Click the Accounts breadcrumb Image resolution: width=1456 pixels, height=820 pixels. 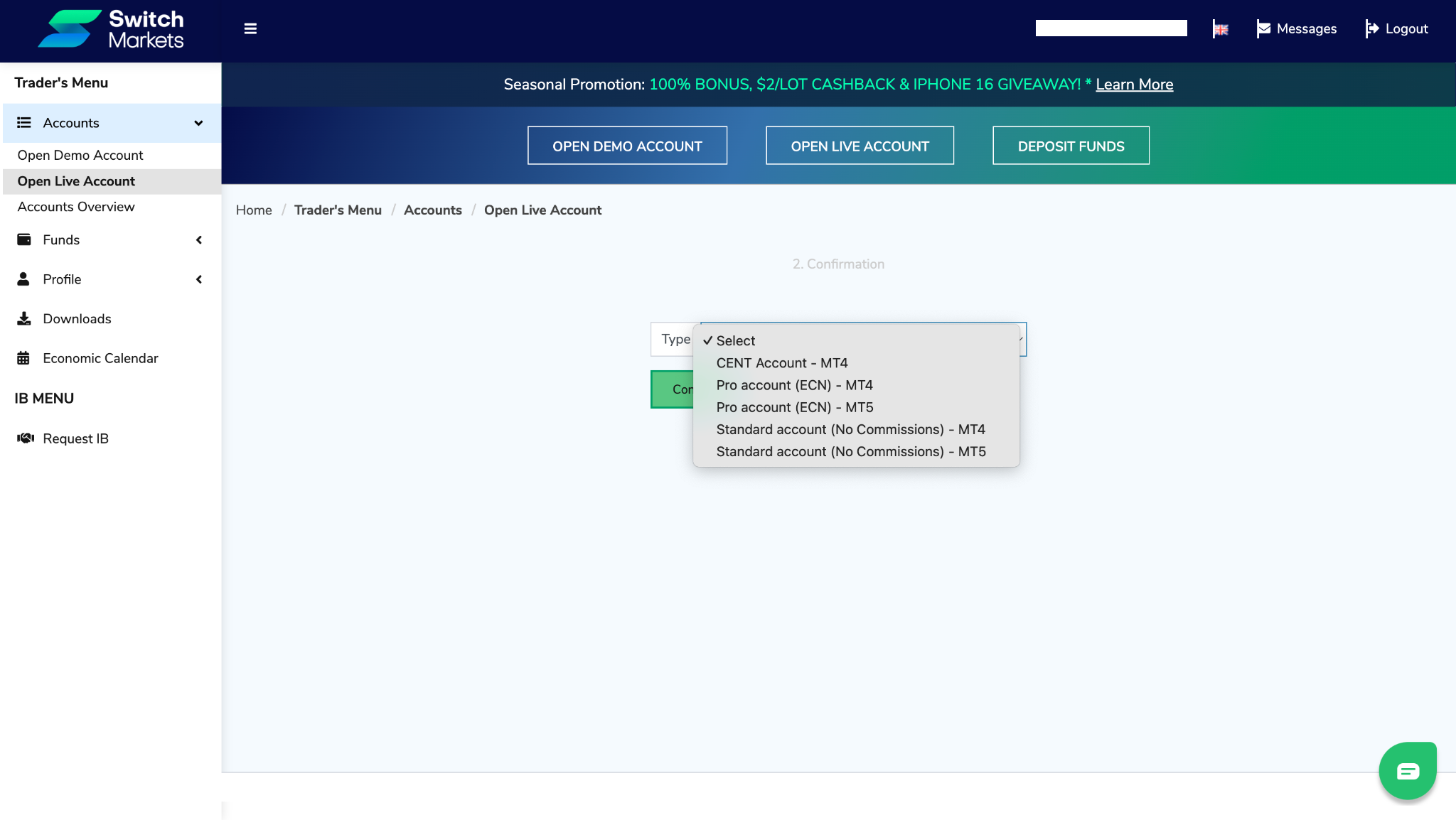(x=432, y=210)
